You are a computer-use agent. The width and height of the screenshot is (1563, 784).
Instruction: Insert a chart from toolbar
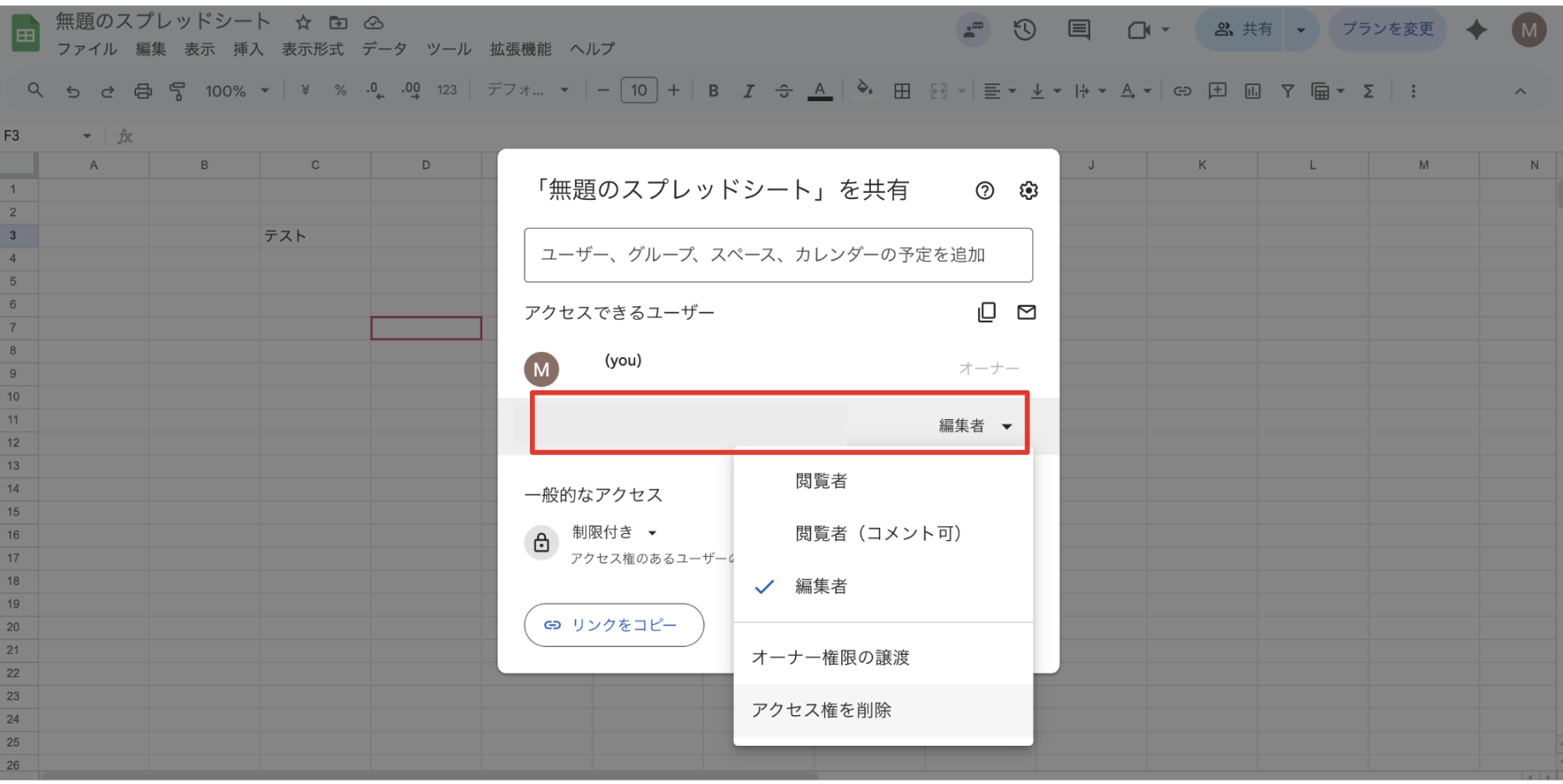pyautogui.click(x=1253, y=91)
